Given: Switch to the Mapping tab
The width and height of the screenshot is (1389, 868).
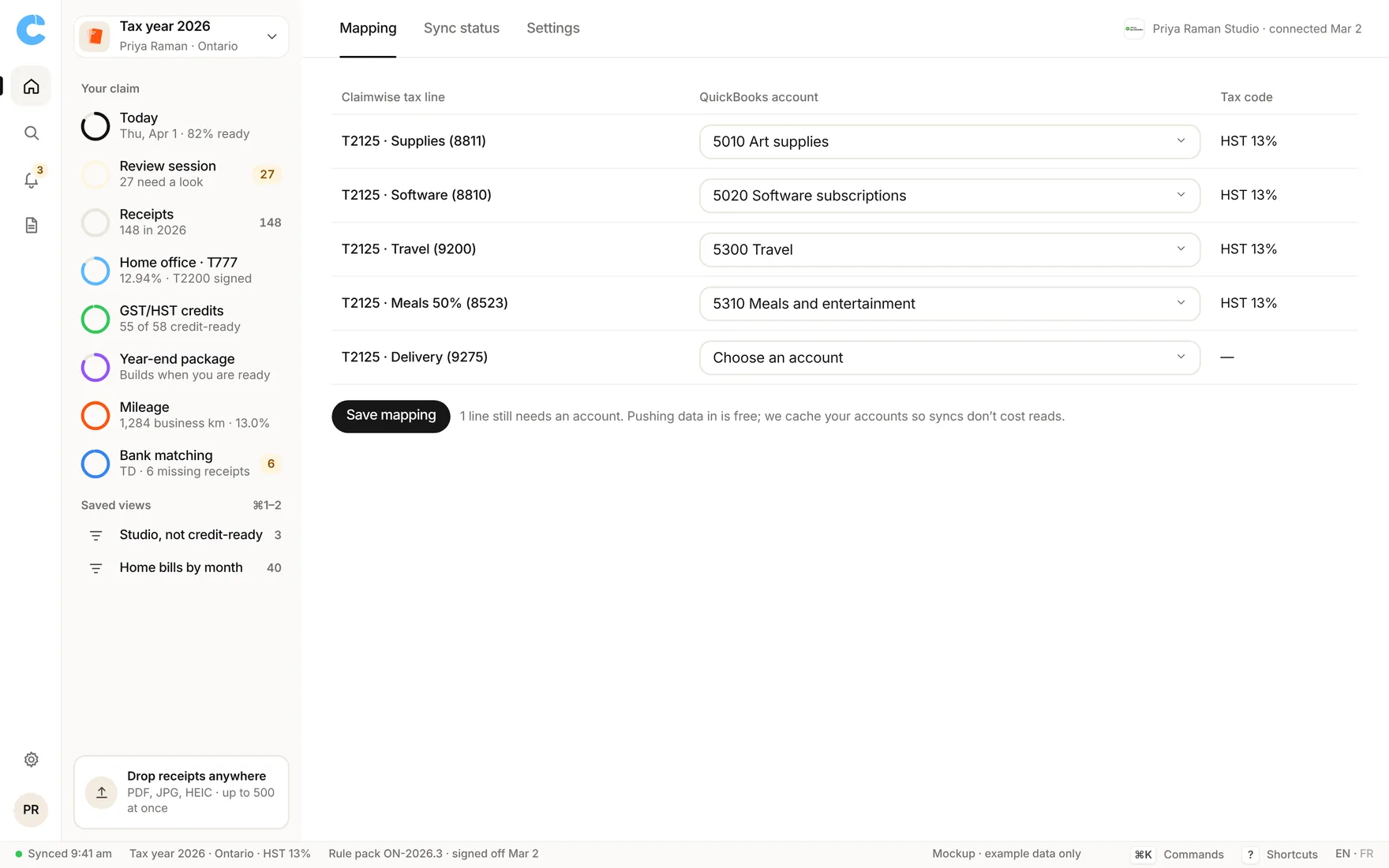Looking at the screenshot, I should [368, 28].
